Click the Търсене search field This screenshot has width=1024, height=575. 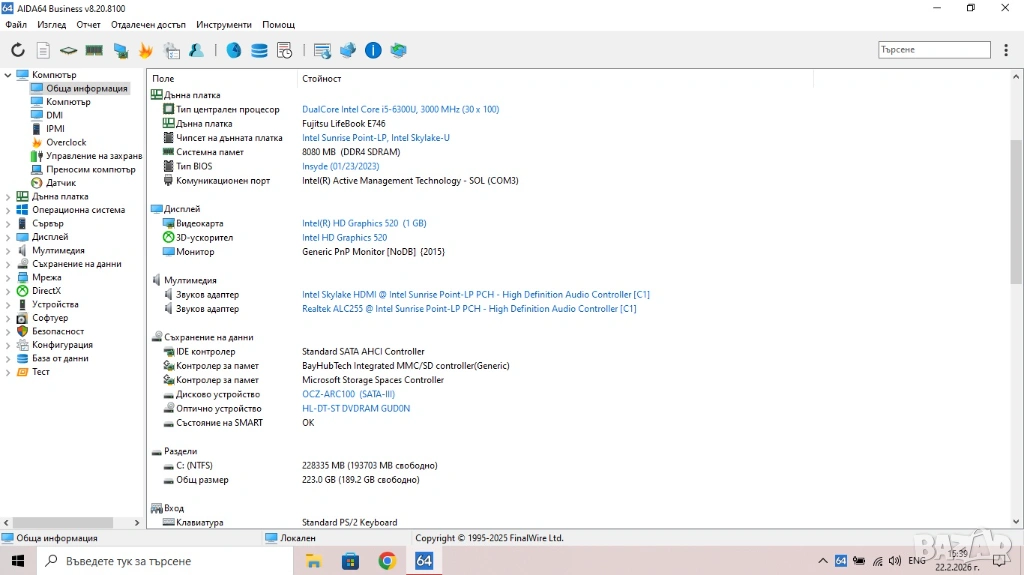pyautogui.click(x=934, y=50)
